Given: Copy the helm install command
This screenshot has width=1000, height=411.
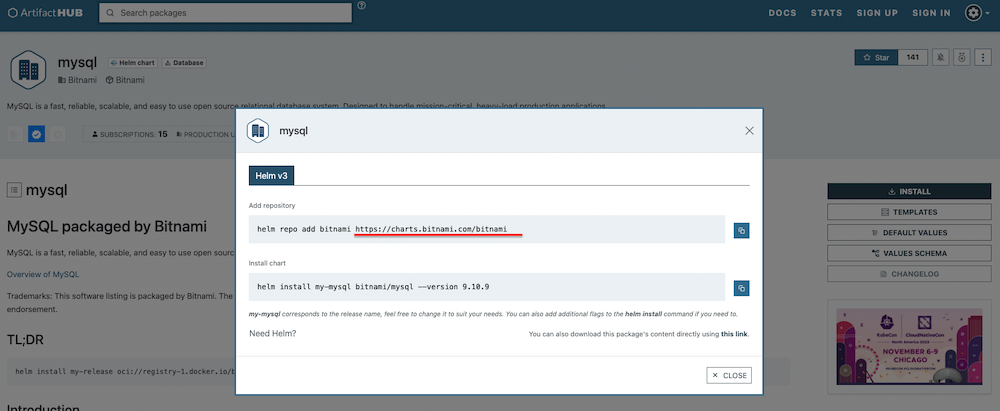Looking at the screenshot, I should [742, 288].
